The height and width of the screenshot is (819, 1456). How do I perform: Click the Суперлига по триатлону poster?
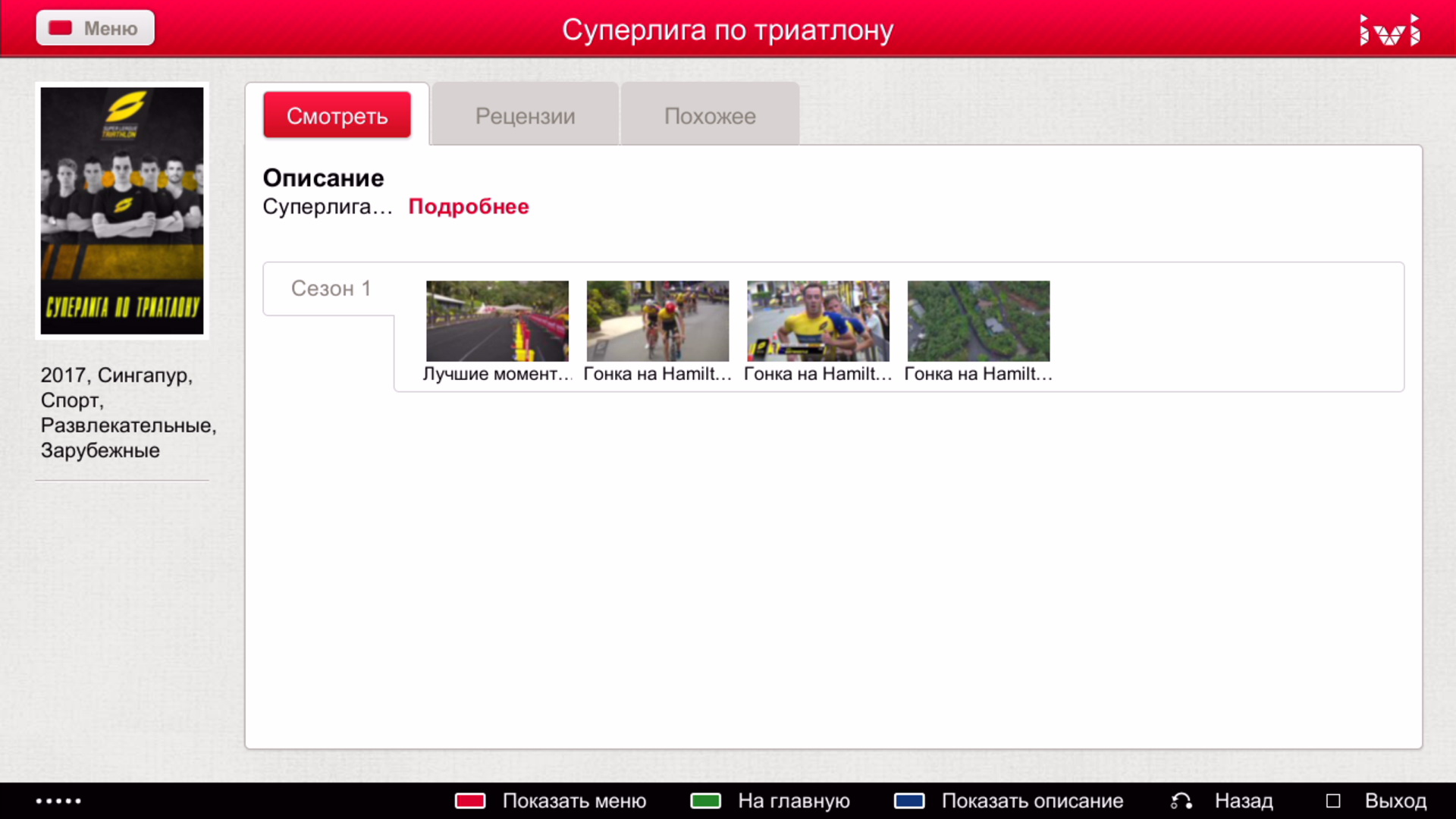122,211
